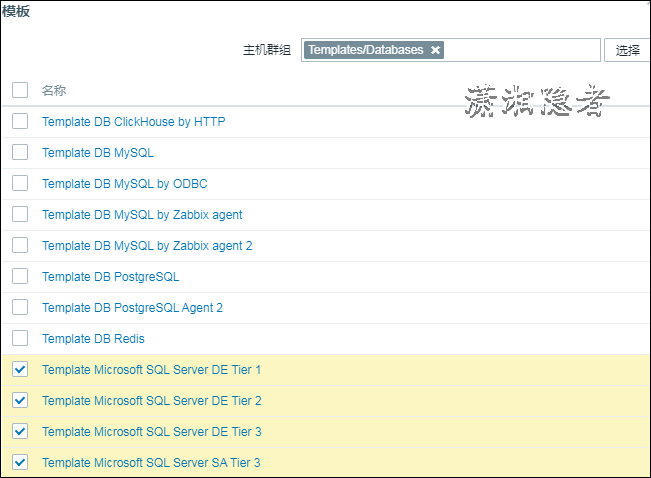651x478 pixels.
Task: Check the box for Template DB MySQL
Action: (x=20, y=152)
